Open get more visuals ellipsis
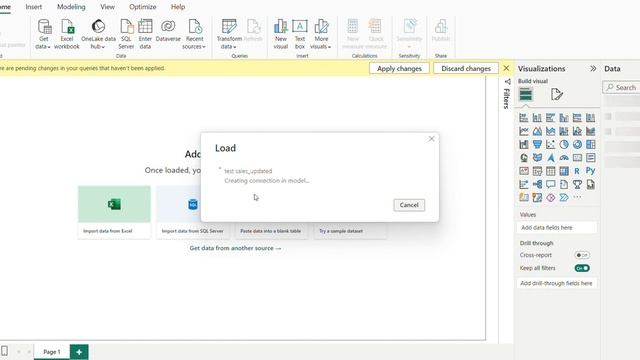Image resolution: width=640 pixels, height=360 pixels. 577,198
